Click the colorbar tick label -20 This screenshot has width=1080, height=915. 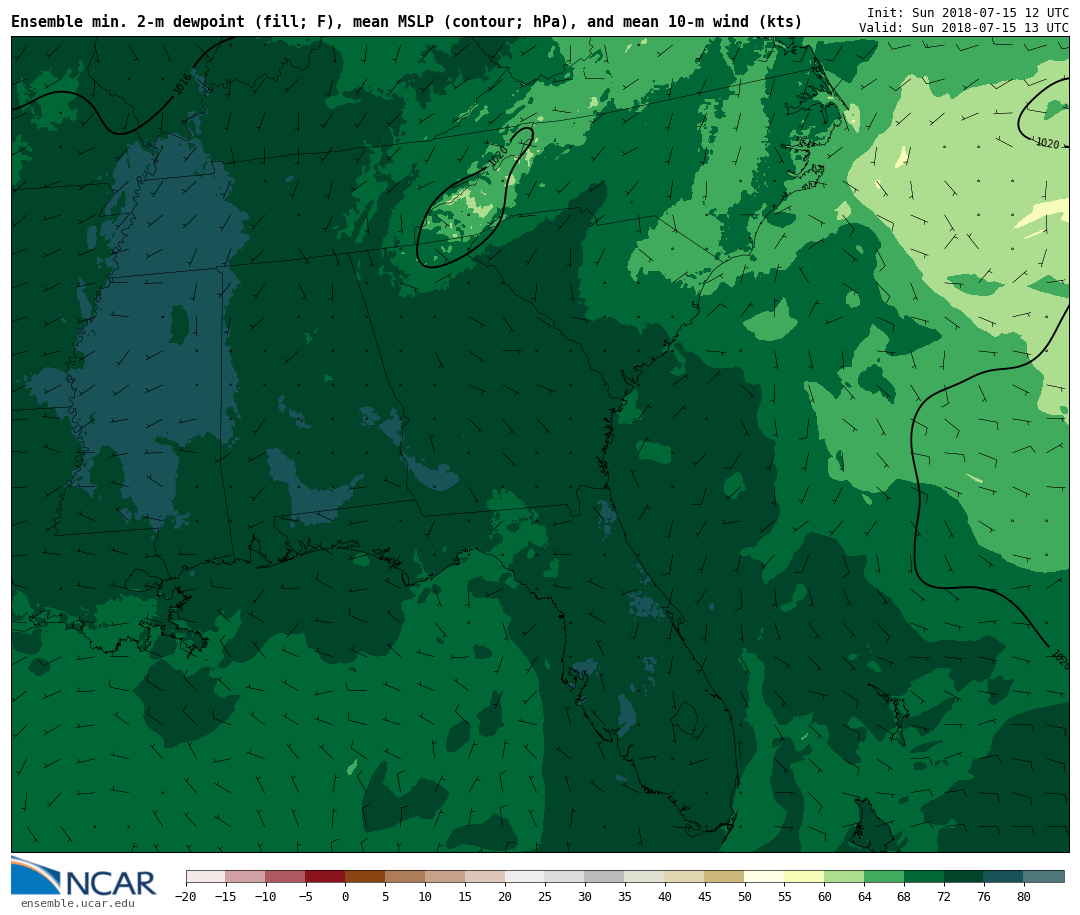point(186,897)
